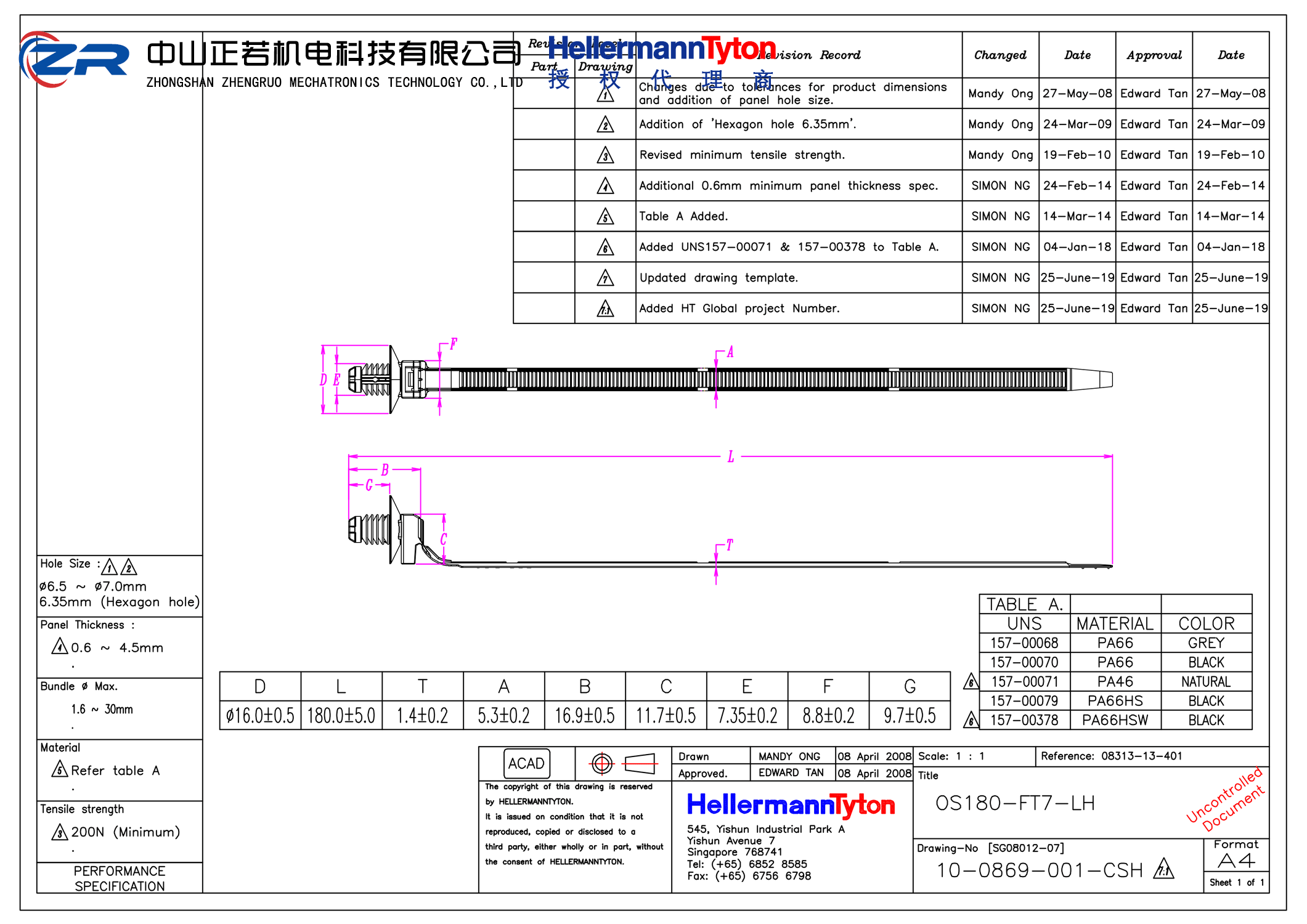Click the Uncontrolled Document stamp
Screen dimensions: 1307x924
point(1225,799)
